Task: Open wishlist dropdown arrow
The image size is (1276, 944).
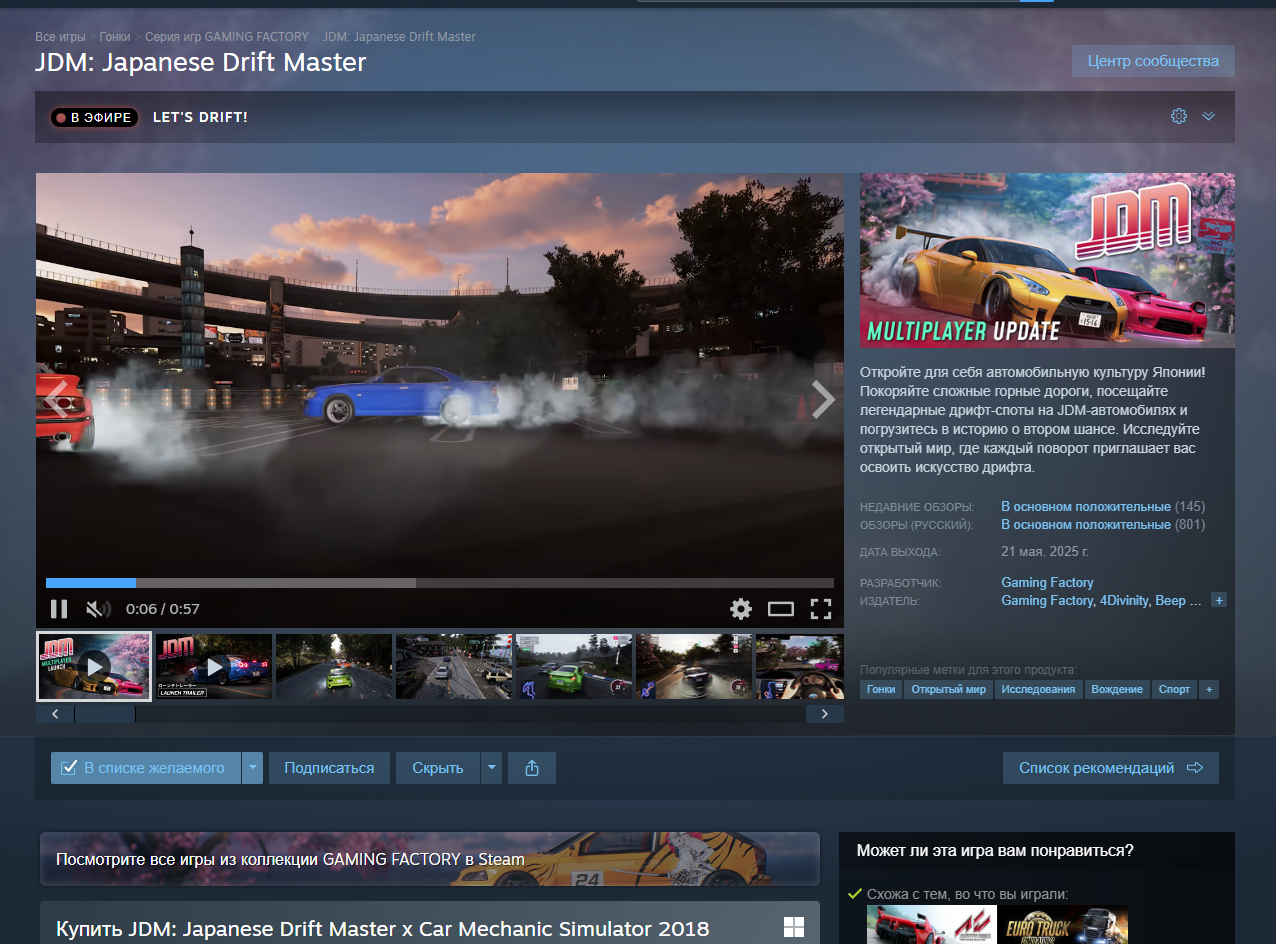Action: coord(253,768)
